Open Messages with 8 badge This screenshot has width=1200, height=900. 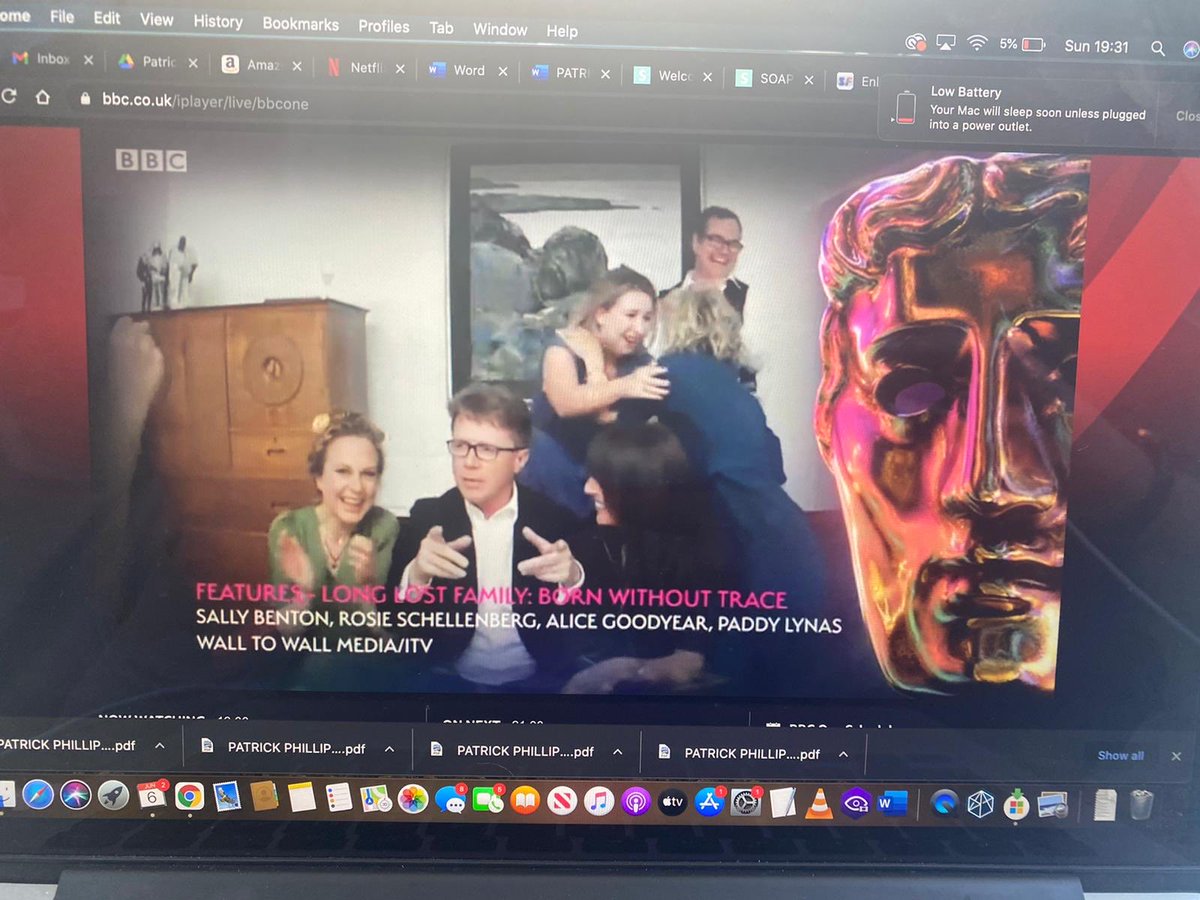[450, 800]
